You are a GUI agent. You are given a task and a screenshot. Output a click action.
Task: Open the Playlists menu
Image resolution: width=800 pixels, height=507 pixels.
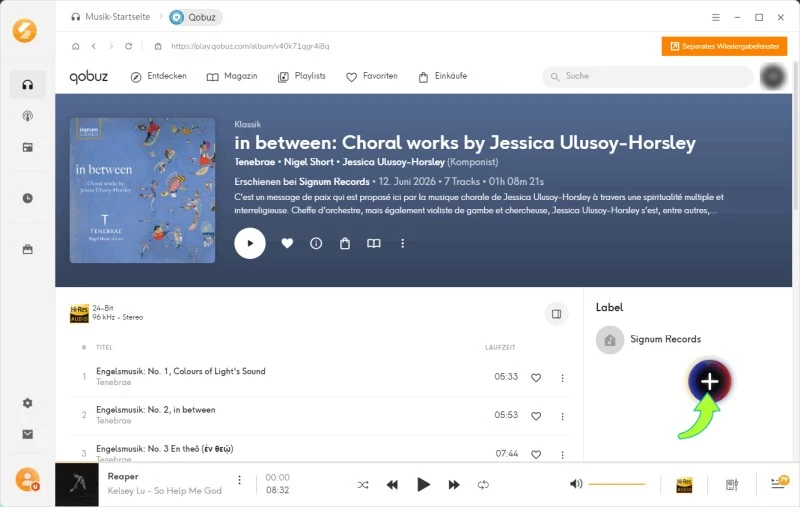(302, 76)
